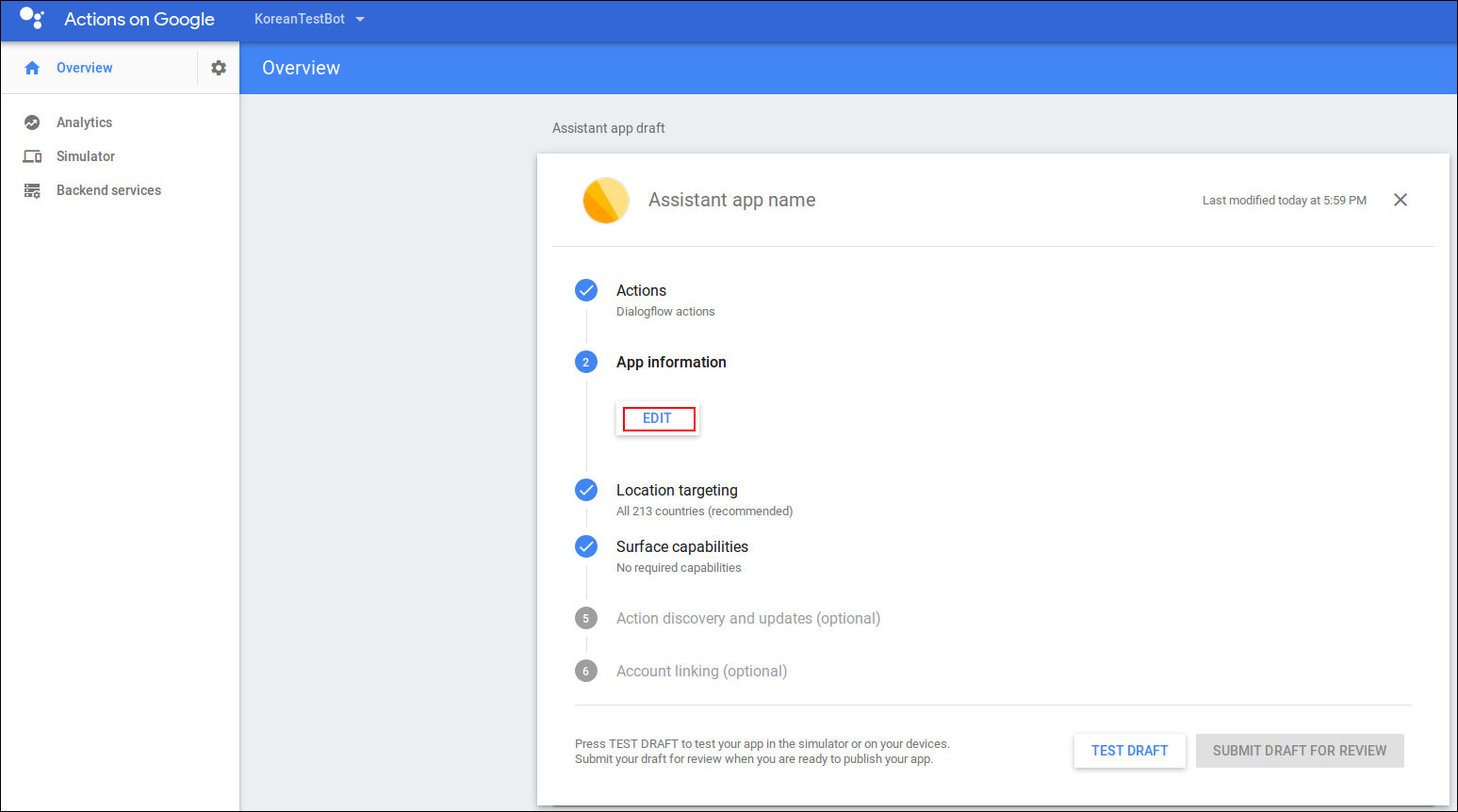The image size is (1458, 812).
Task: Click the orange app logo thumbnail
Action: tap(606, 200)
